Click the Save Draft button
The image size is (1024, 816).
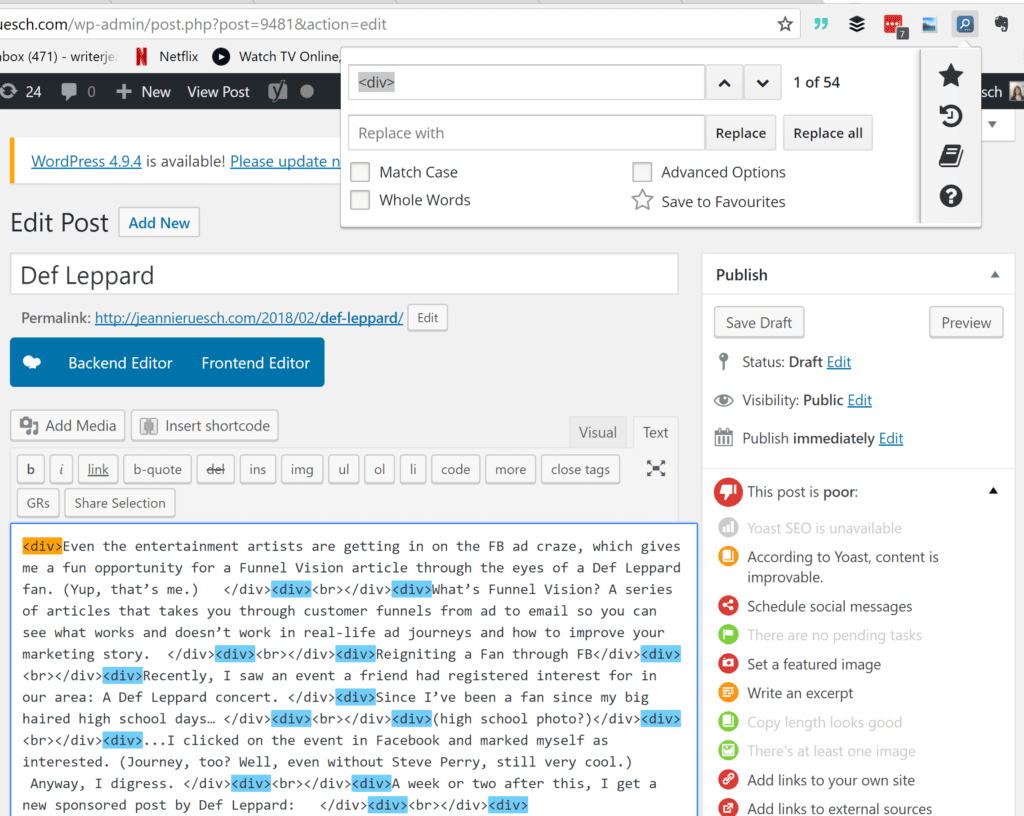point(759,323)
